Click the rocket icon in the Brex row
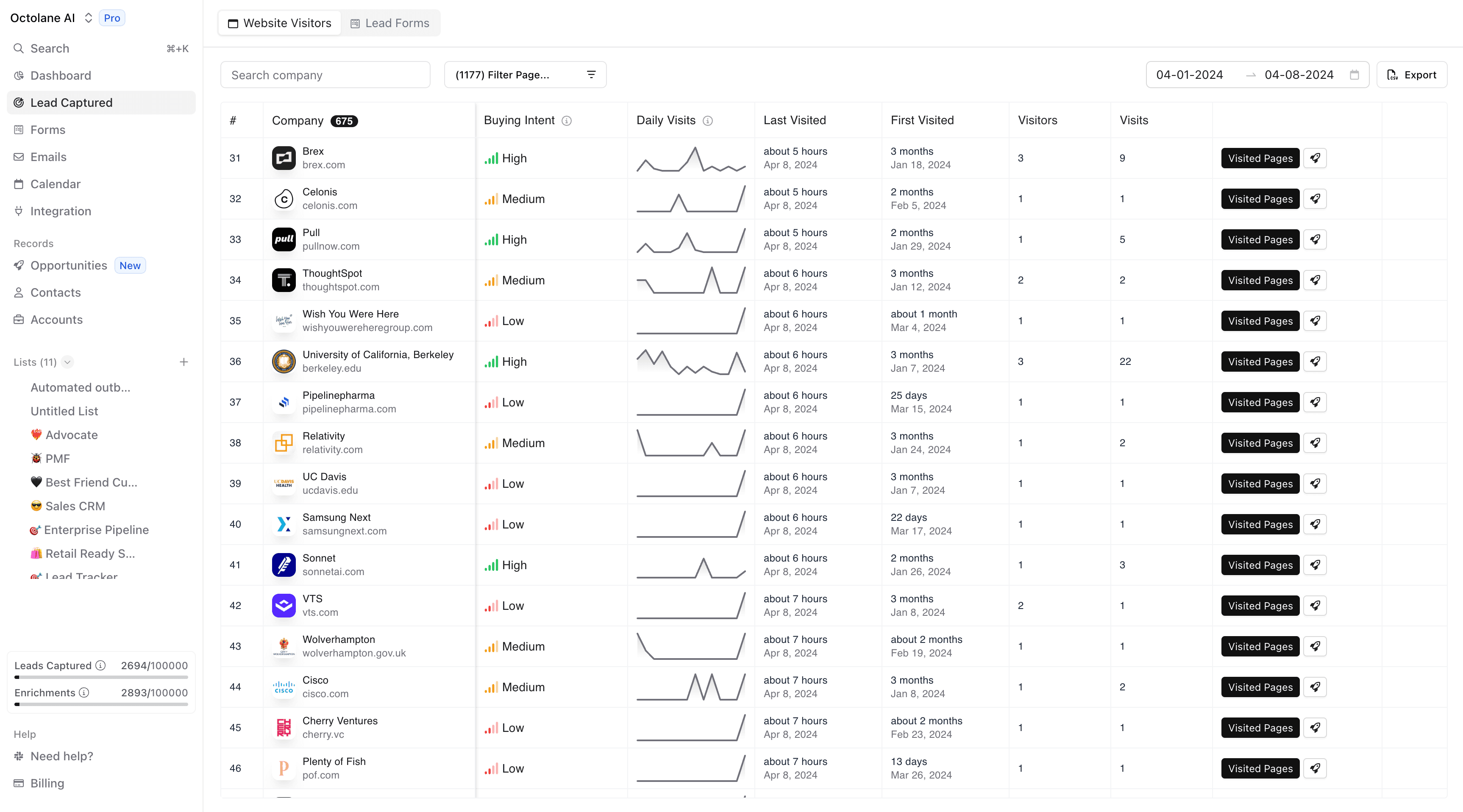 1315,158
